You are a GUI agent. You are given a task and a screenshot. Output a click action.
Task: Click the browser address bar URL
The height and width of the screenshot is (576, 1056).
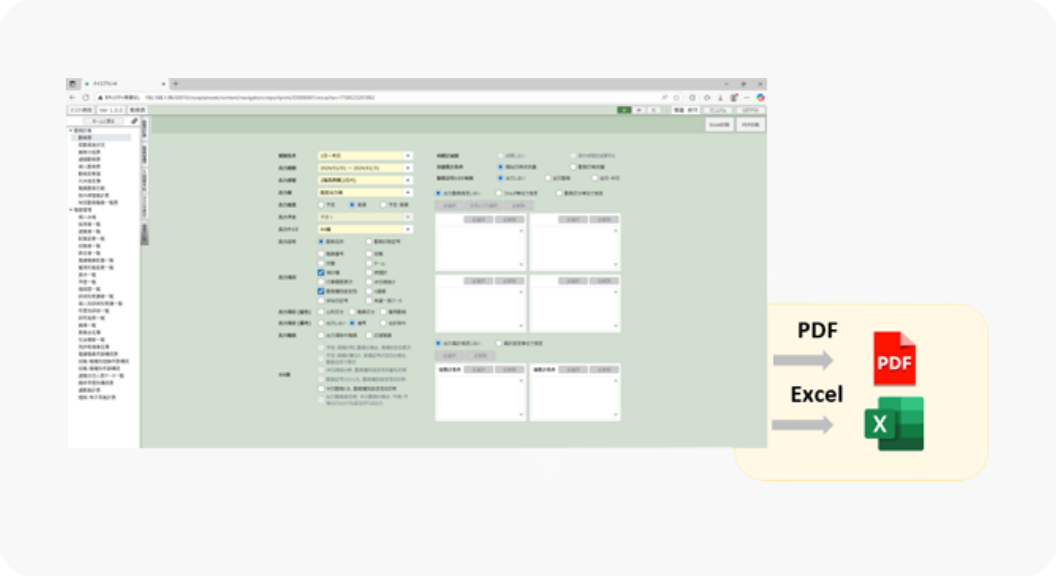pos(260,98)
